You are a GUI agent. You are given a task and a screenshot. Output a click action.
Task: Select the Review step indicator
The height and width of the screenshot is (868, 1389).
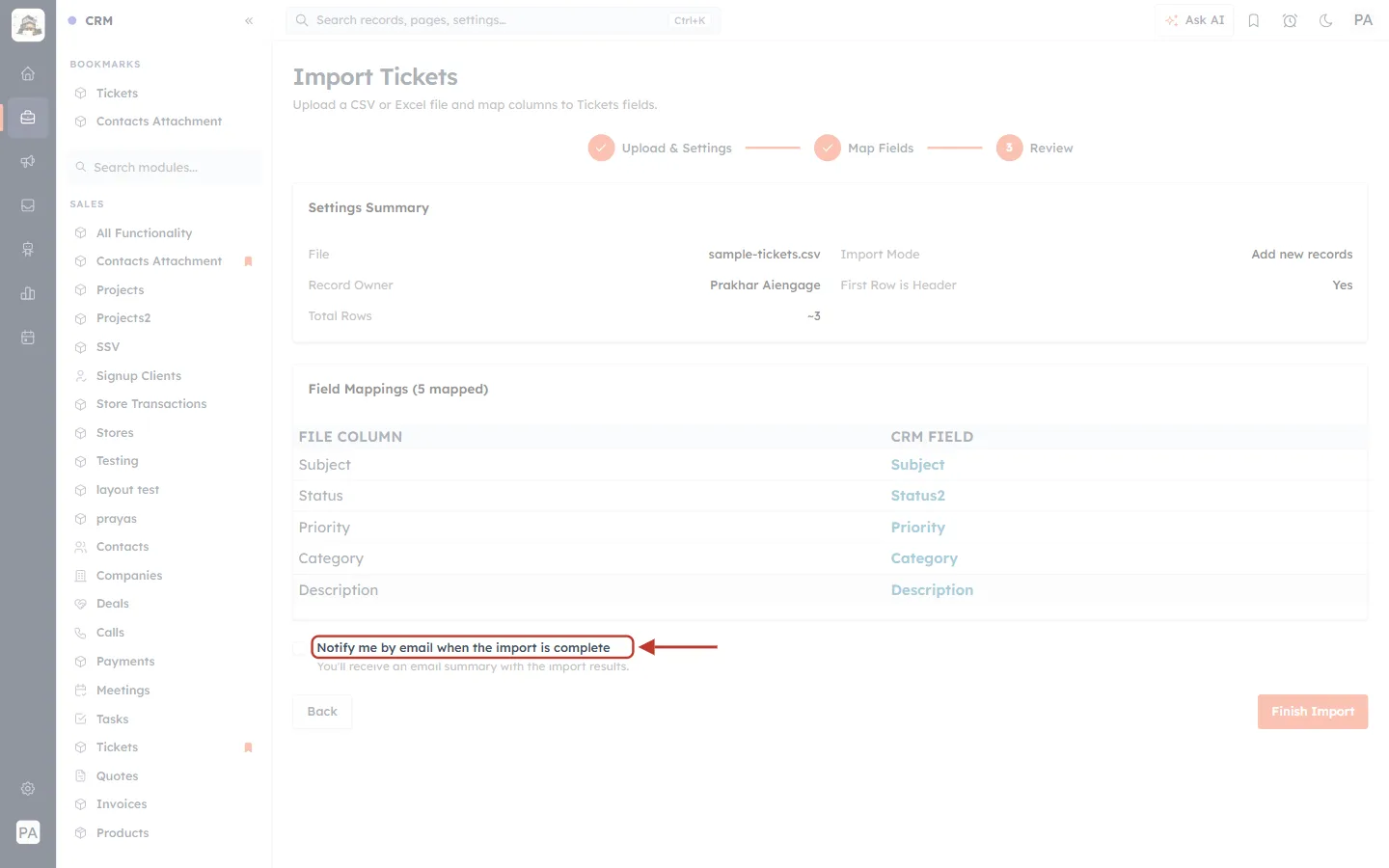(x=1035, y=148)
